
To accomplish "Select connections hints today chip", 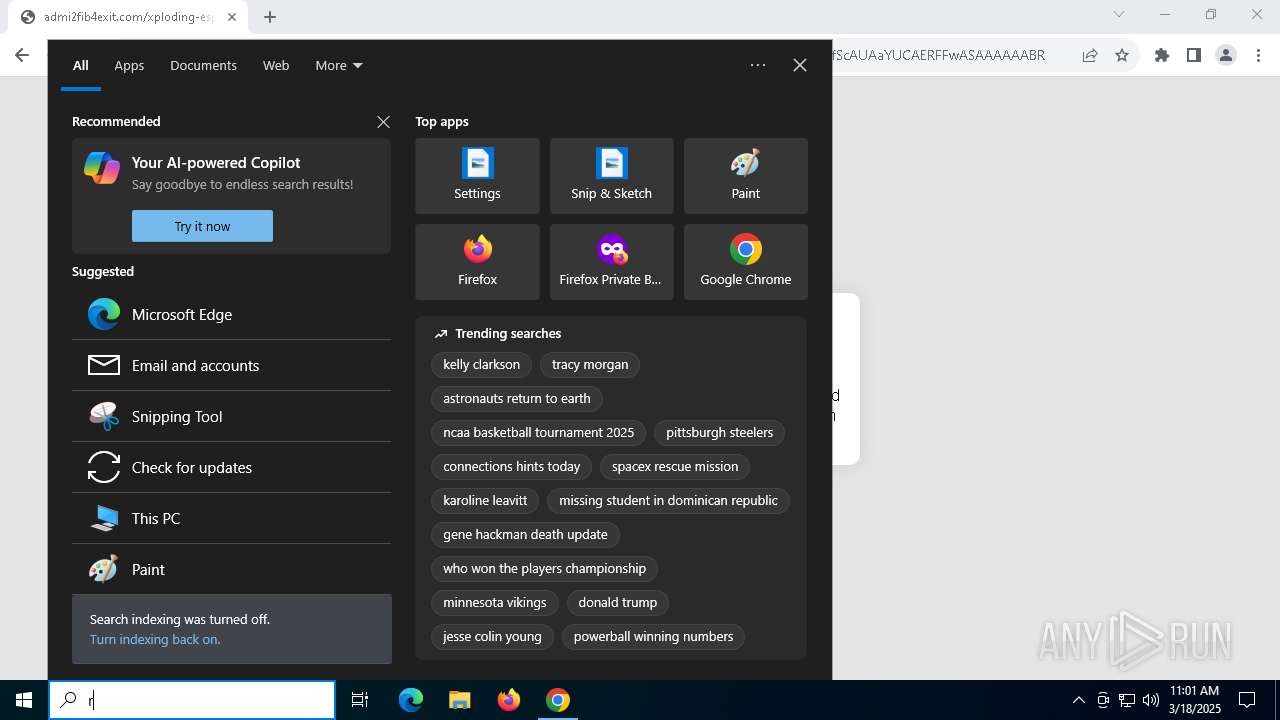I will tap(512, 467).
